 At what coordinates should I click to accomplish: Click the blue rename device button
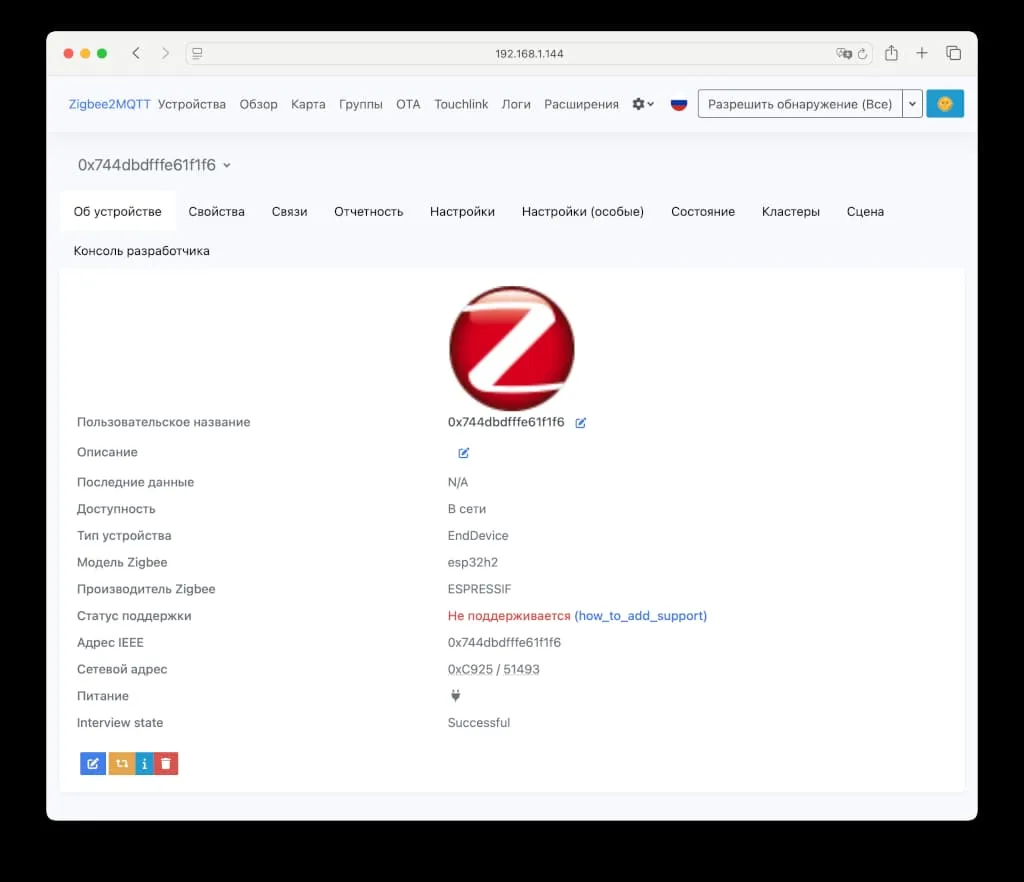93,763
